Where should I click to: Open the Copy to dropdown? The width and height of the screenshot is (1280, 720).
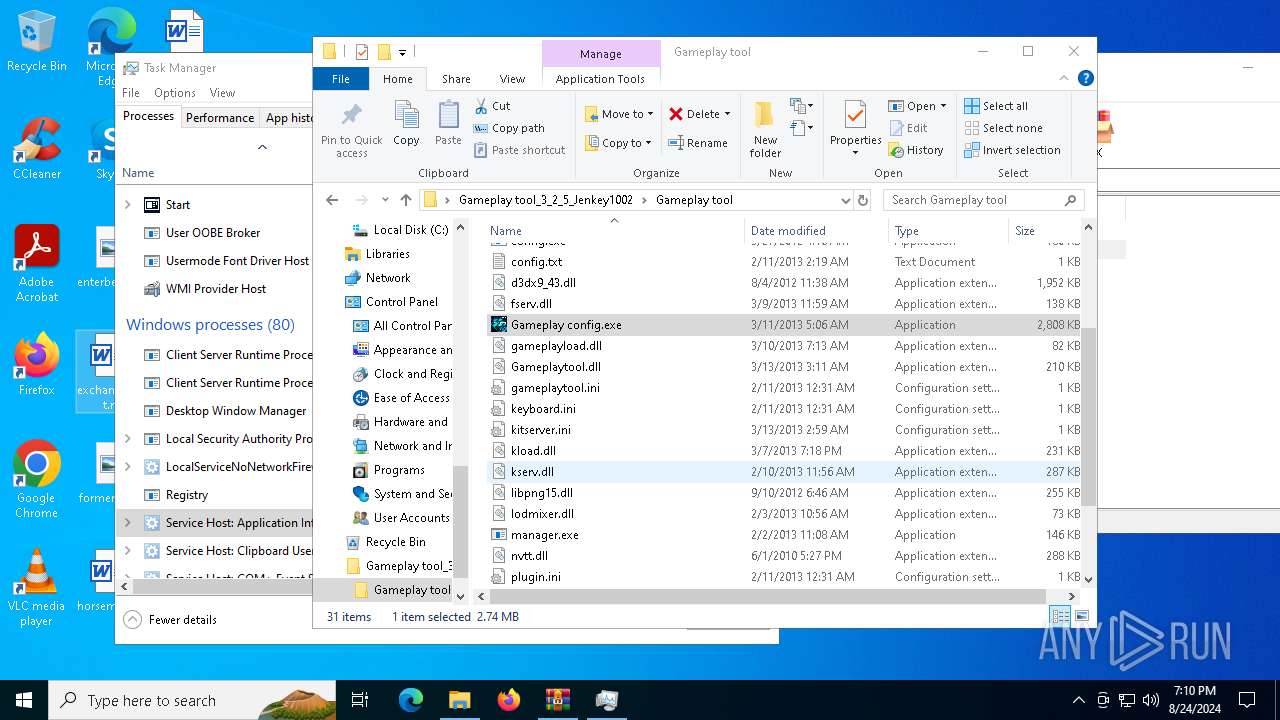coord(618,143)
